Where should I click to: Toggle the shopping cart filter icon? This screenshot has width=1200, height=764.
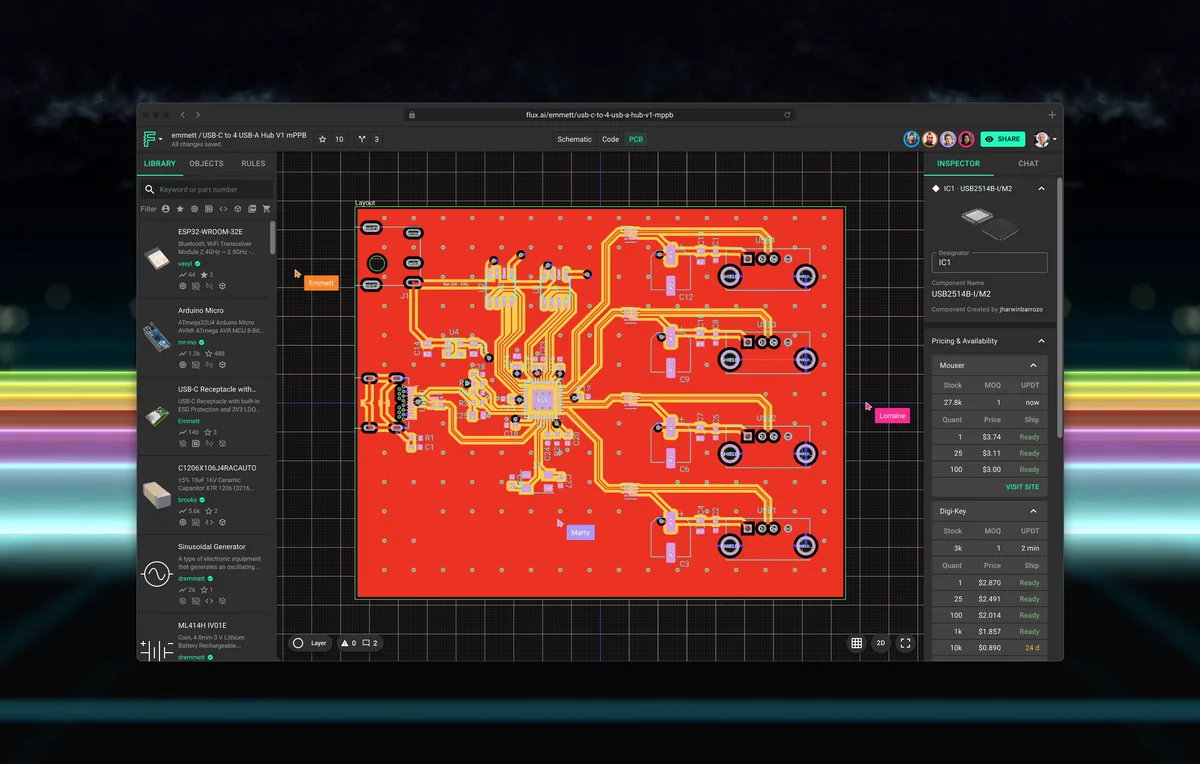click(x=266, y=209)
